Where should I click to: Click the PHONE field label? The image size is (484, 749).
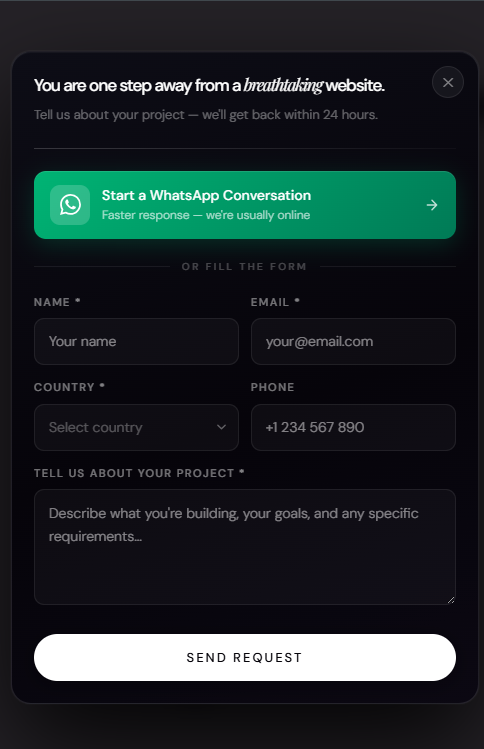[x=272, y=387]
